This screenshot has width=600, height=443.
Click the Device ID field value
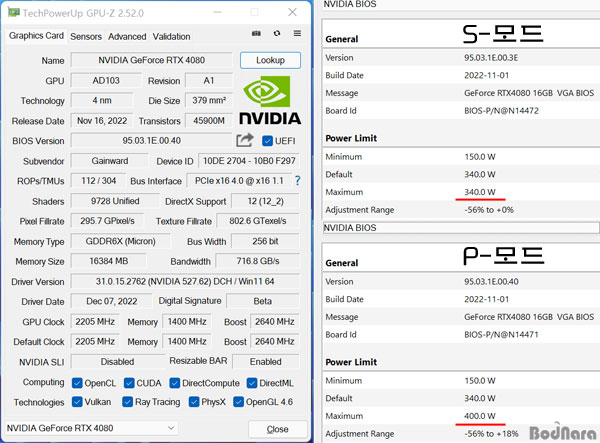(x=249, y=161)
